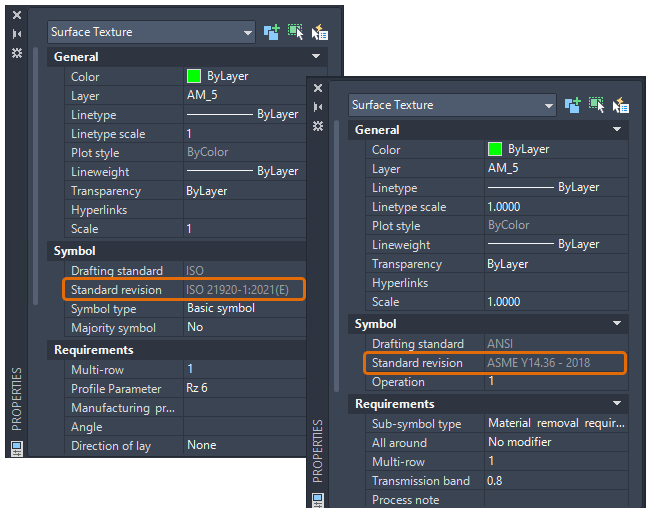
Task: Change Direction of lay None value
Action: (x=244, y=446)
